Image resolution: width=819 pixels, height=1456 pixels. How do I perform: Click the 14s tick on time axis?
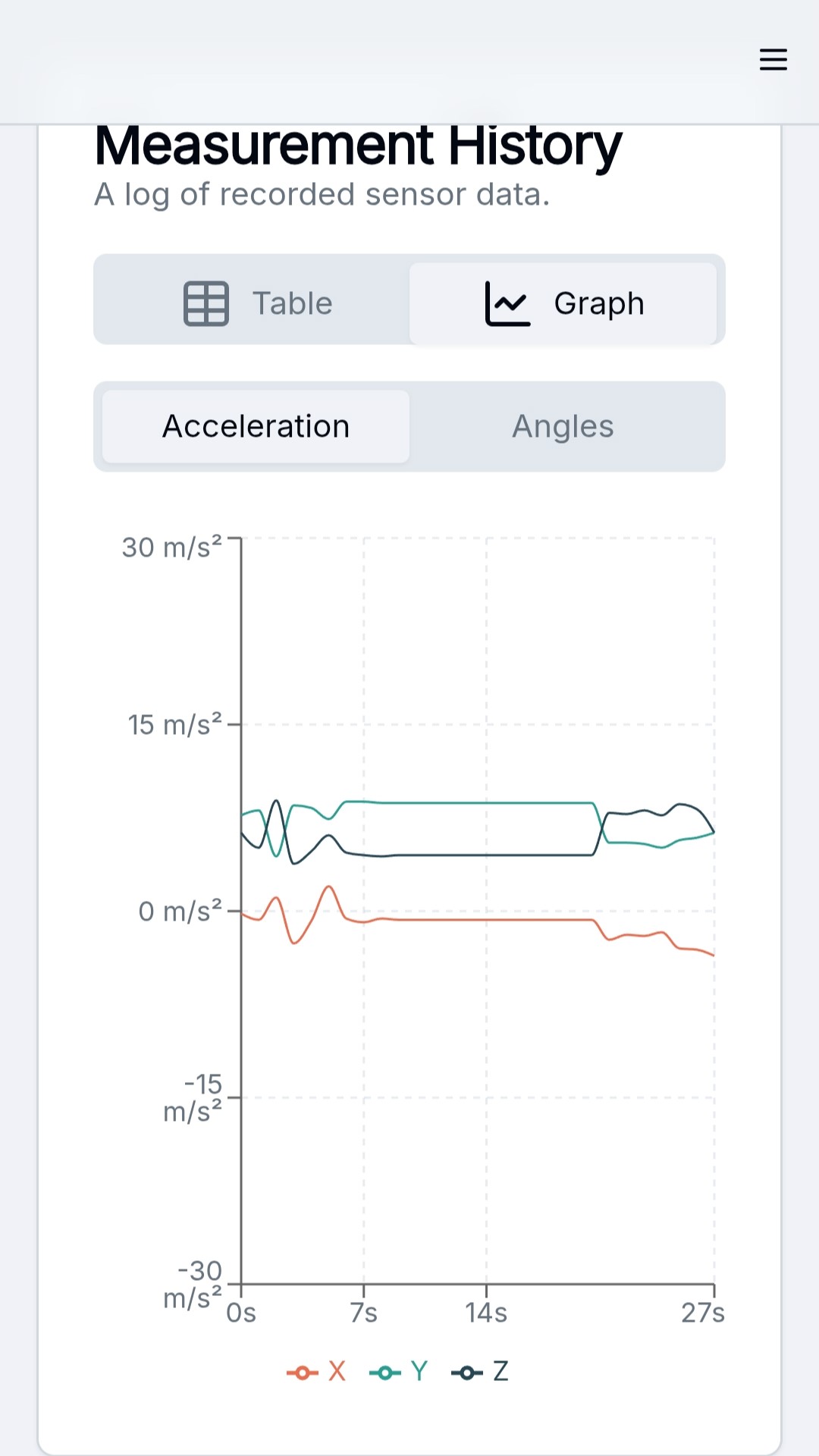[486, 1312]
